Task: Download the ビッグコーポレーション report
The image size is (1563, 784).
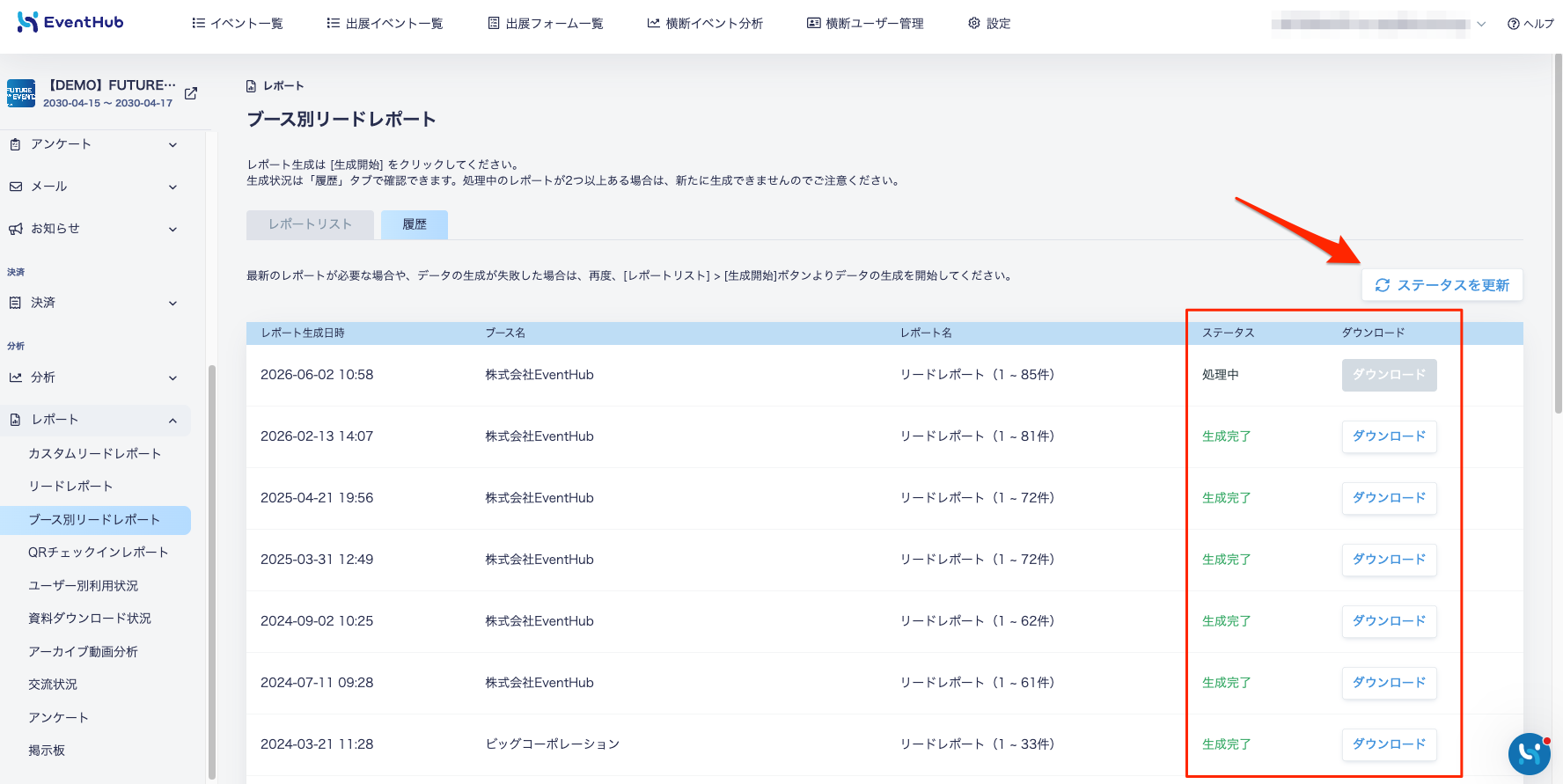Action: 1389,744
